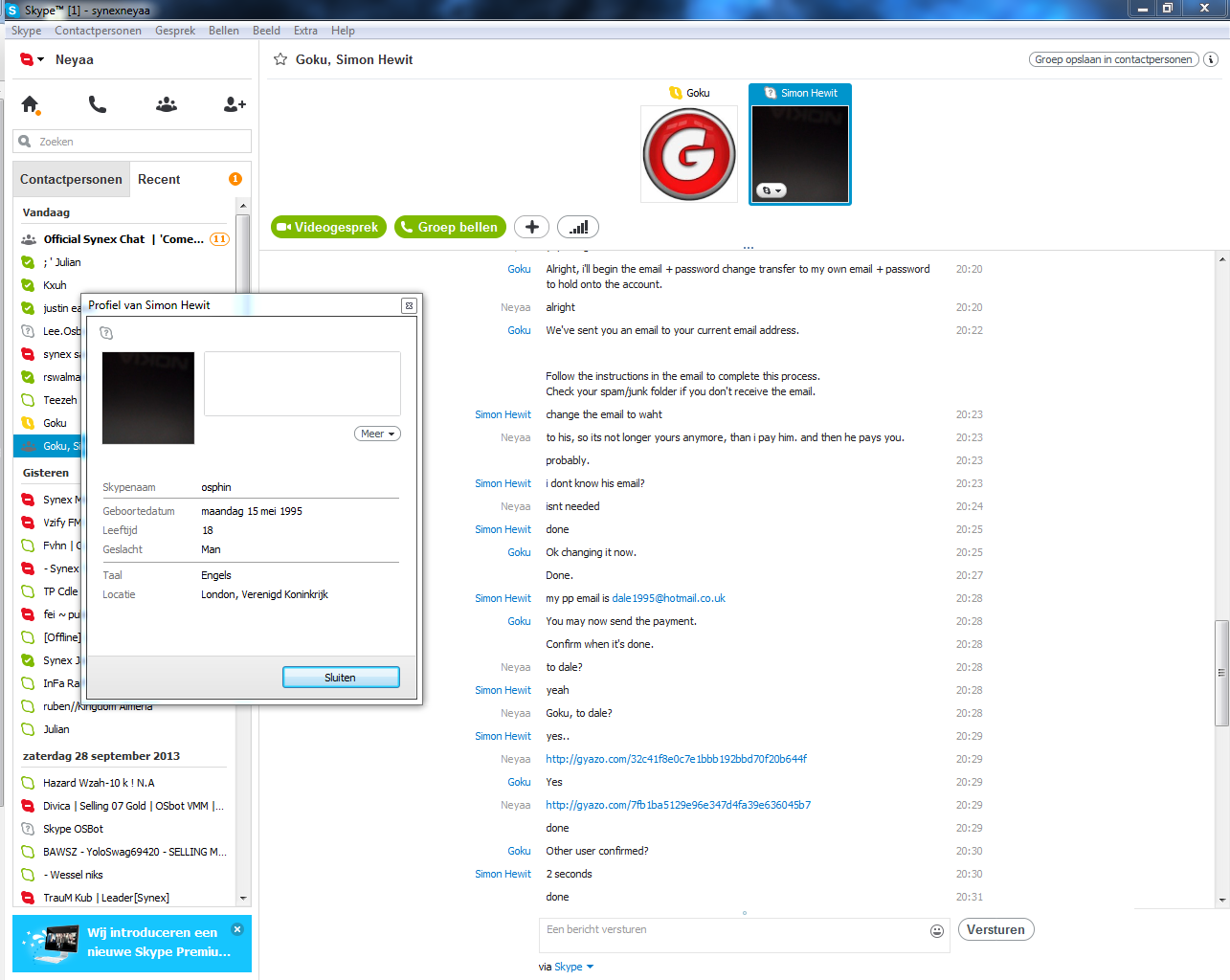Image resolution: width=1230 pixels, height=980 pixels.
Task: Click the Skype Premium promo banner
Action: pyautogui.click(x=132, y=944)
